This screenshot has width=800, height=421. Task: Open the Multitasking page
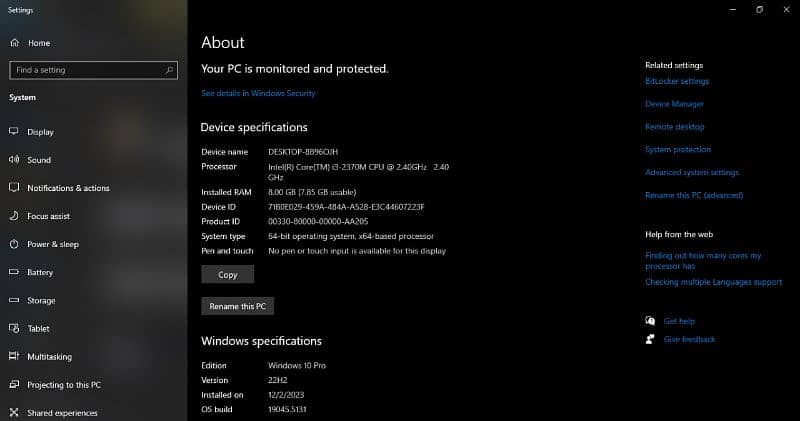49,356
